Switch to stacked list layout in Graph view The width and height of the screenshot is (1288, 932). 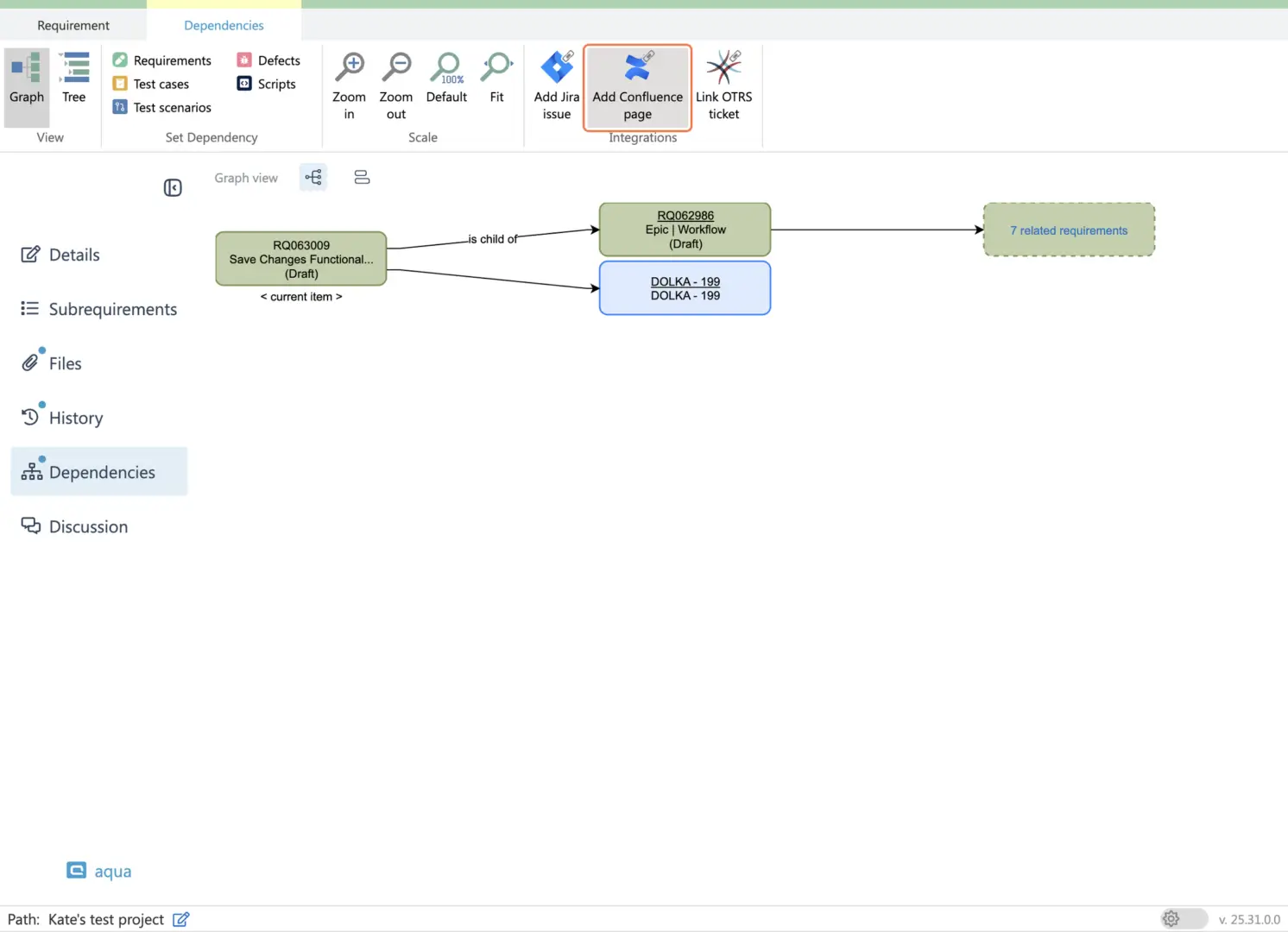coord(362,177)
